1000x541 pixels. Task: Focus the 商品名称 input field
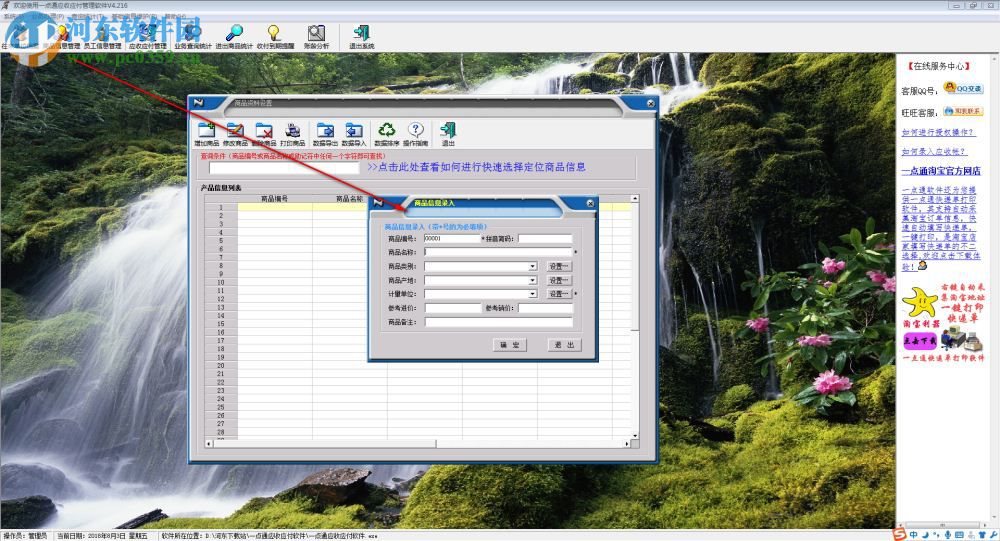pyautogui.click(x=498, y=253)
